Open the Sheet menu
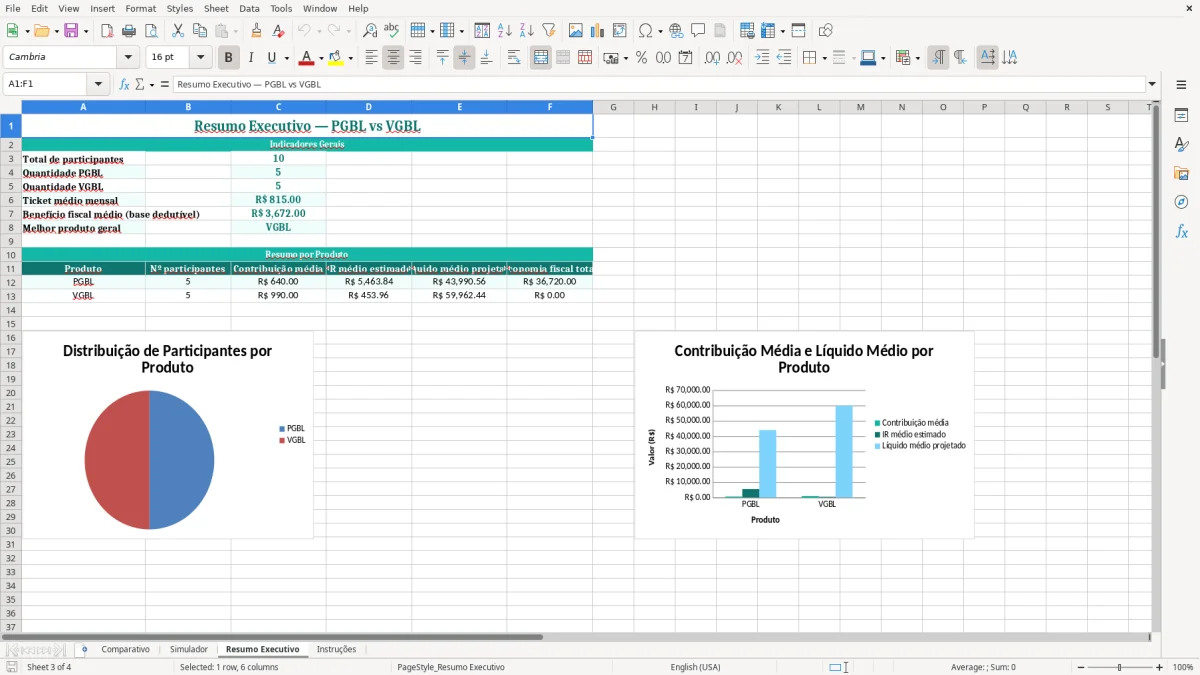The image size is (1200, 675). tap(216, 8)
